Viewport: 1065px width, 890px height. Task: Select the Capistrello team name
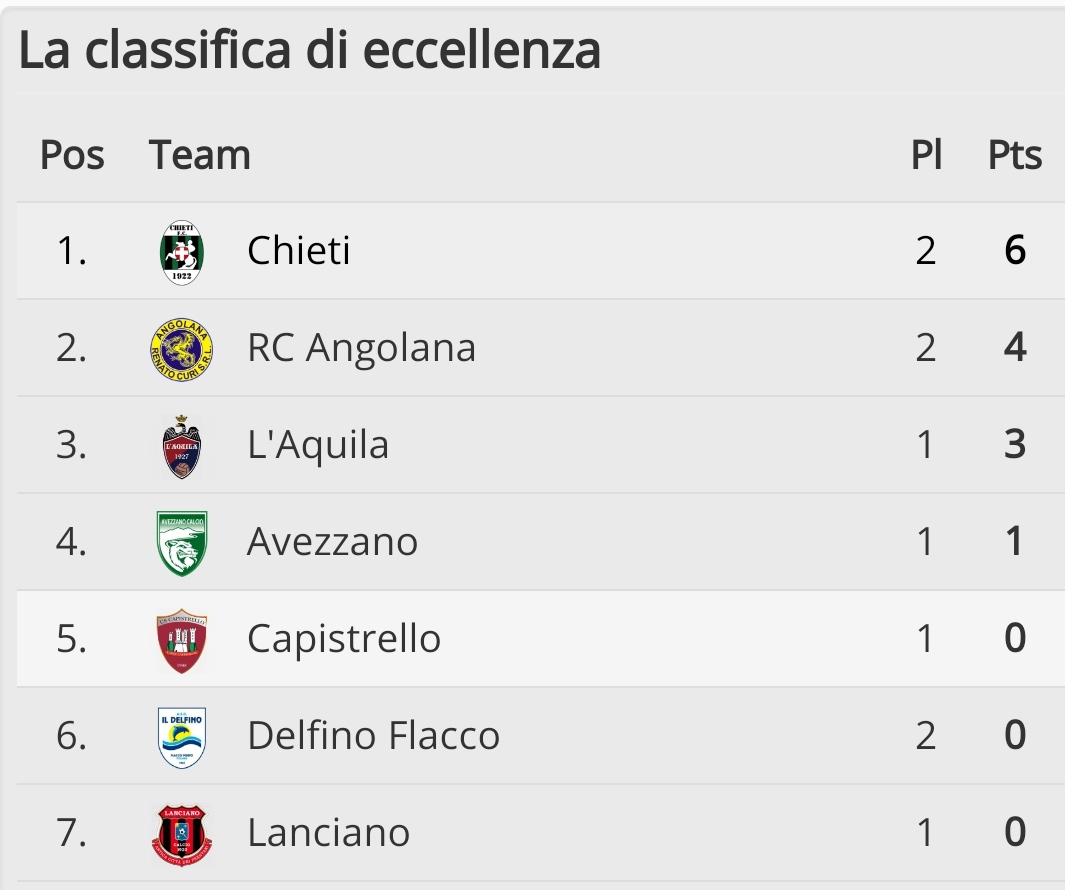[344, 639]
